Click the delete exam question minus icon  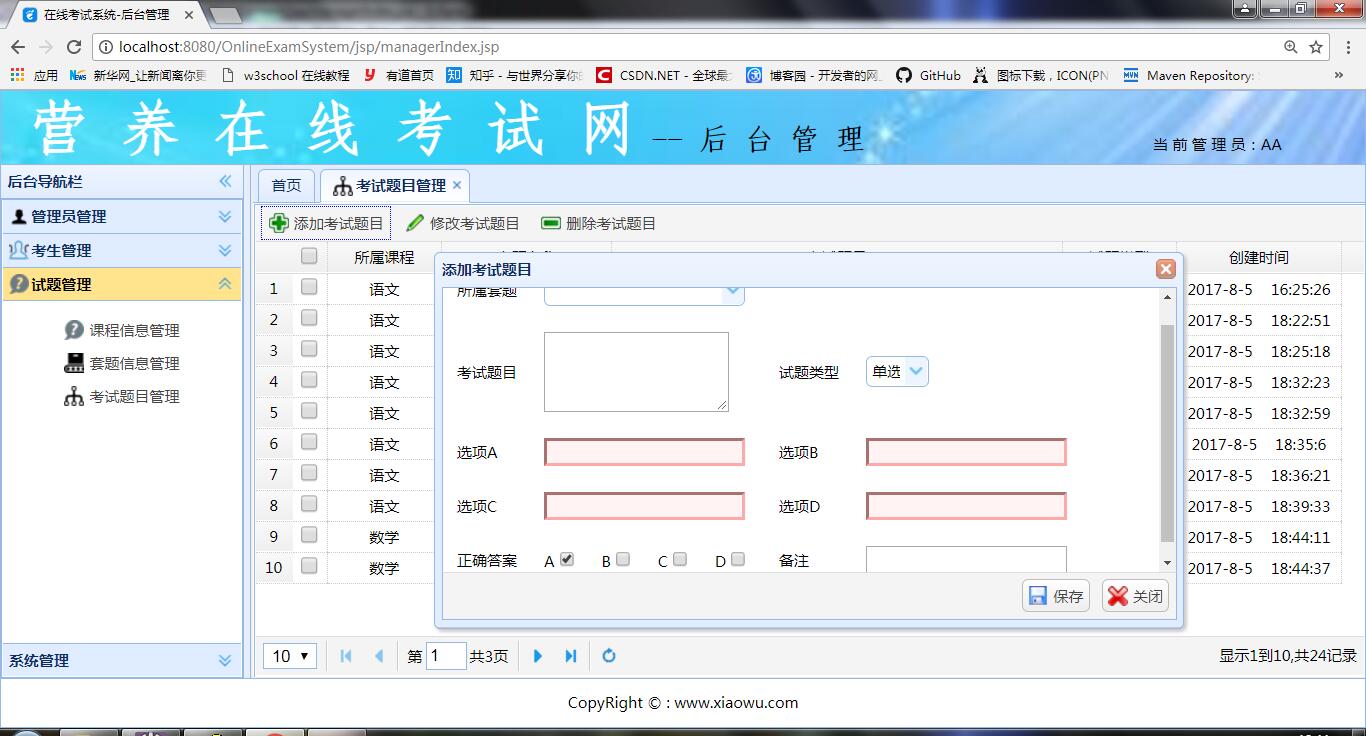[551, 224]
